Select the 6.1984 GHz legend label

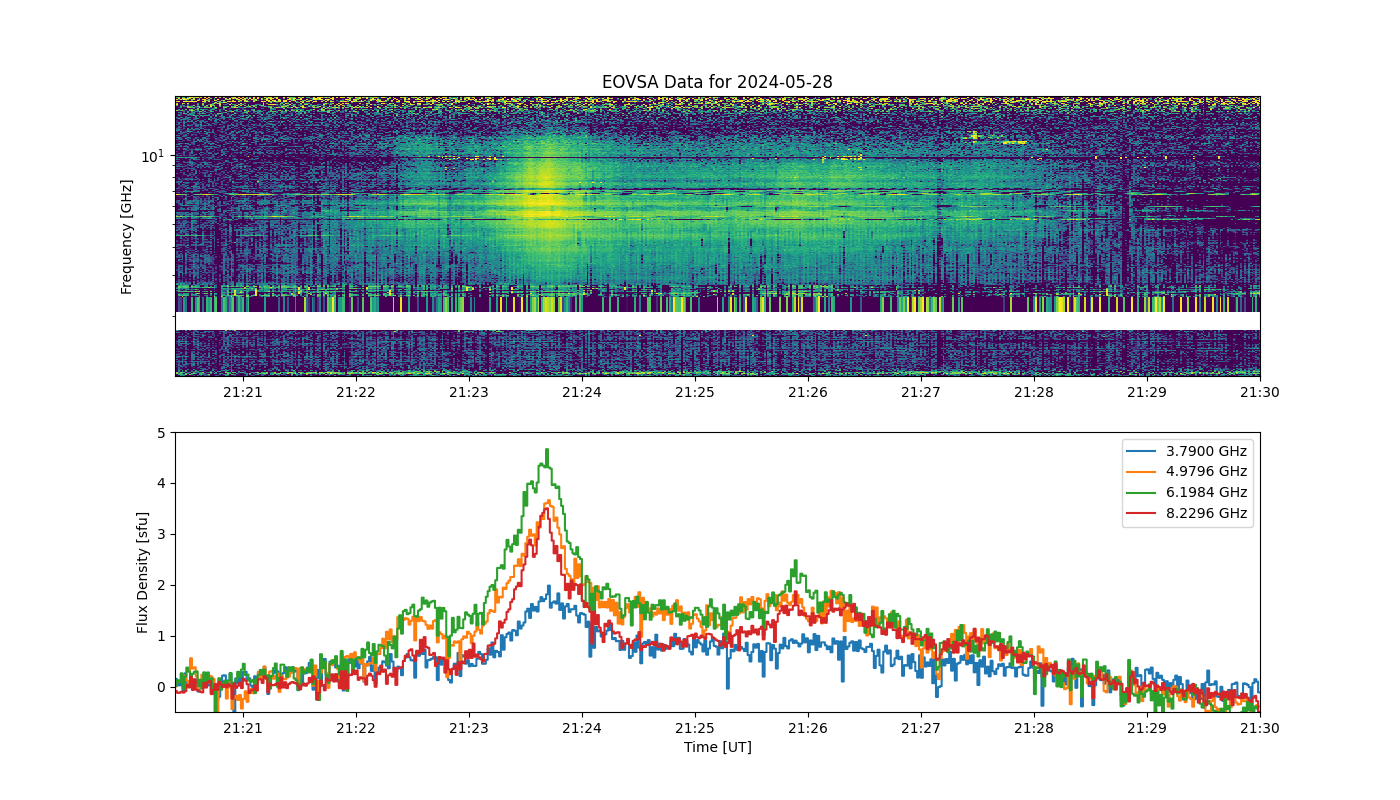click(x=1207, y=492)
